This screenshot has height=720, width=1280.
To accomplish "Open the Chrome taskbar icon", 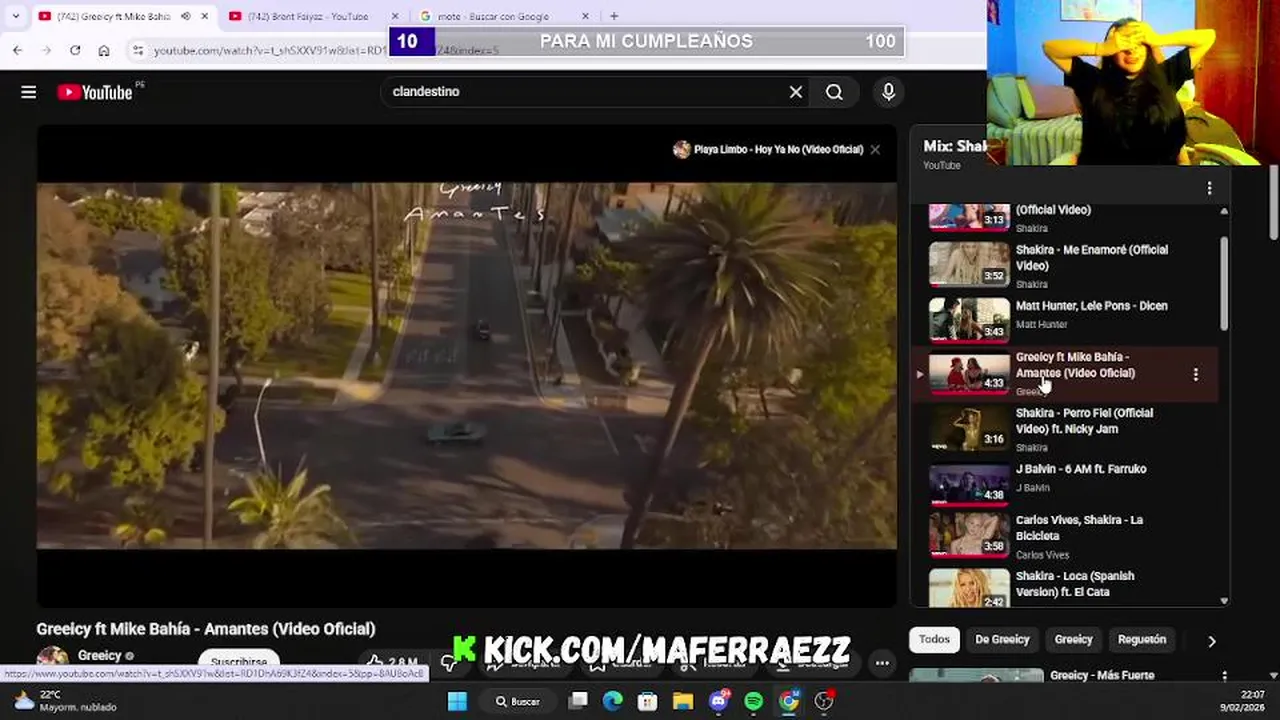I will pos(789,701).
